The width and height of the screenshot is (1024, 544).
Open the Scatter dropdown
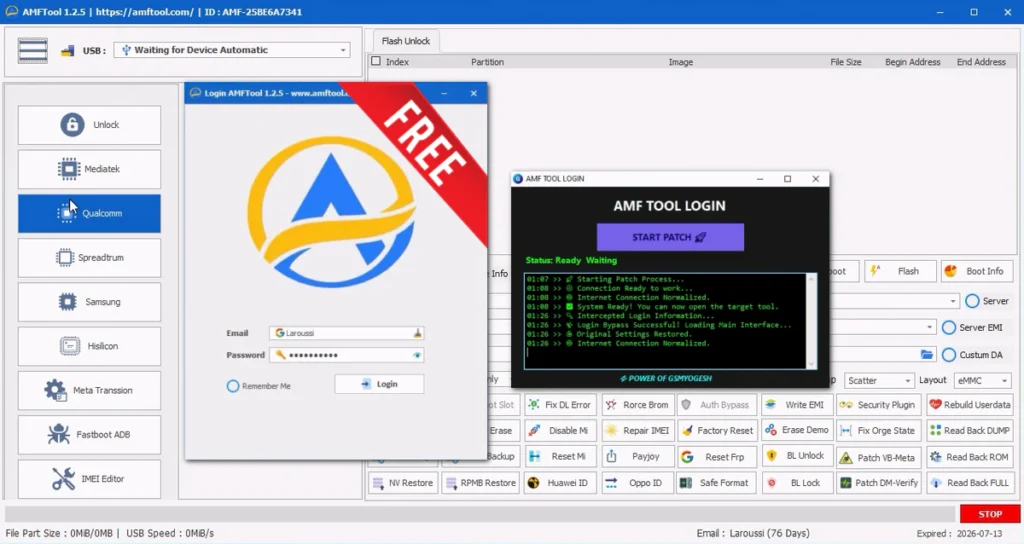tap(879, 381)
